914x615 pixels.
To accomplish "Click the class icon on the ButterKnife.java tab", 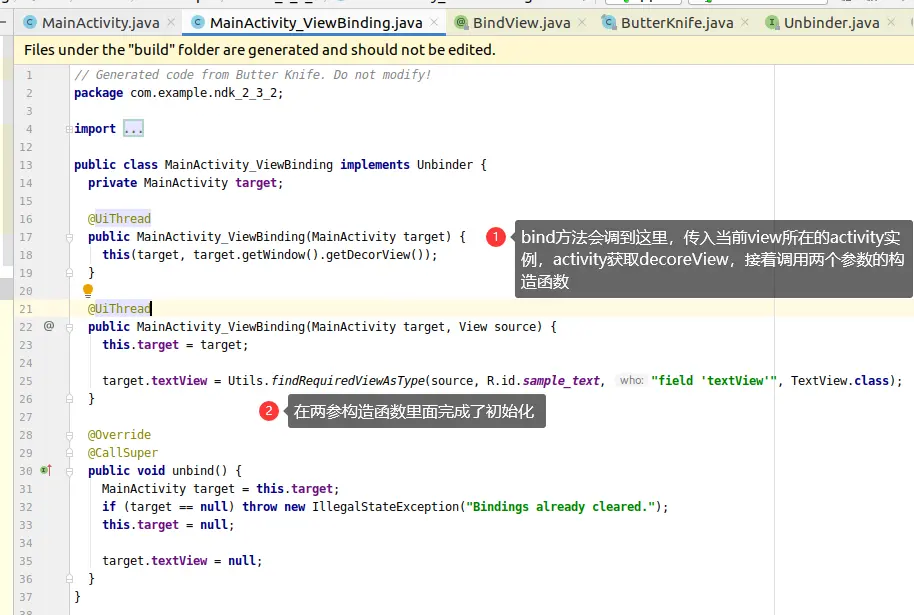I will 609,23.
